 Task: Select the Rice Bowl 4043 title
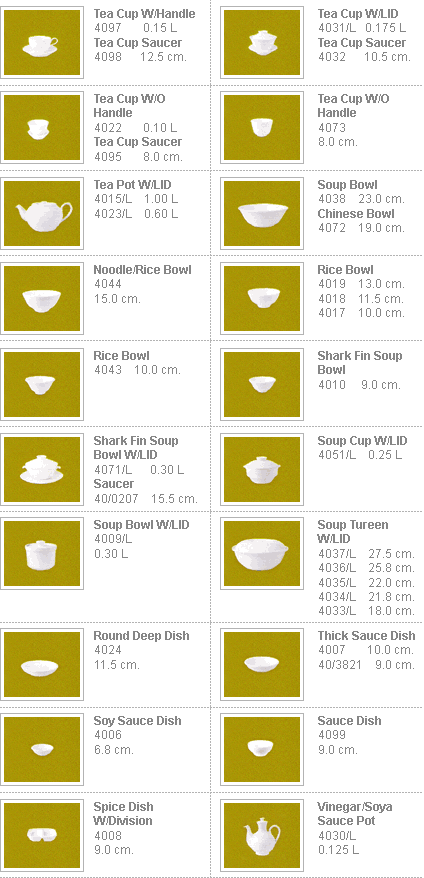pos(121,356)
